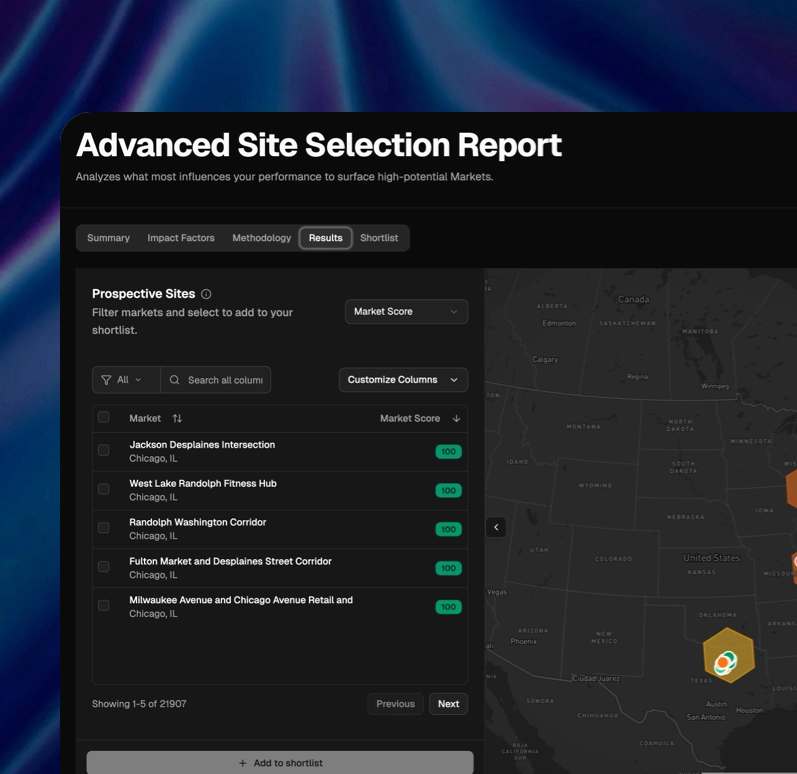Collapse the map panel with arrow button
The width and height of the screenshot is (797, 774).
point(496,527)
